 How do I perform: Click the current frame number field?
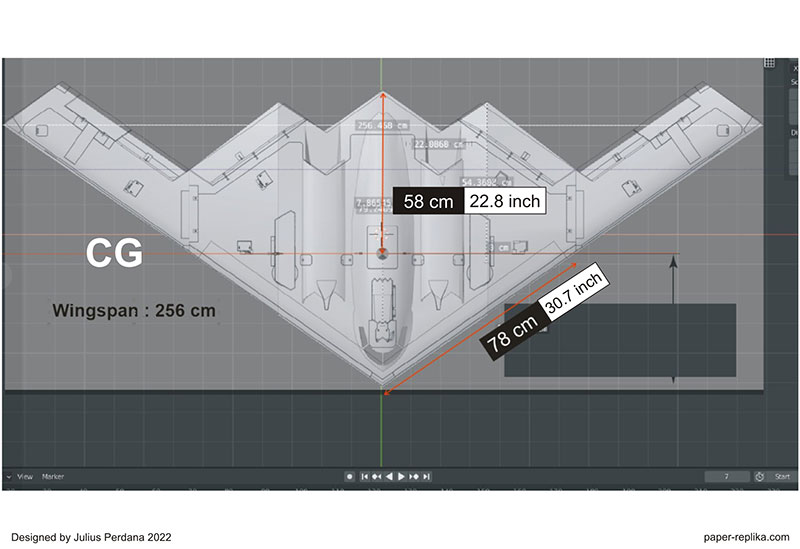point(727,477)
